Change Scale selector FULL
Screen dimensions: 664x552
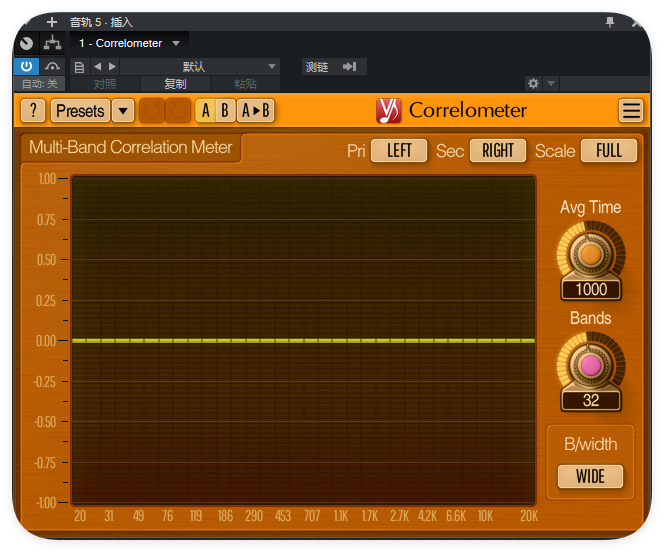[609, 151]
